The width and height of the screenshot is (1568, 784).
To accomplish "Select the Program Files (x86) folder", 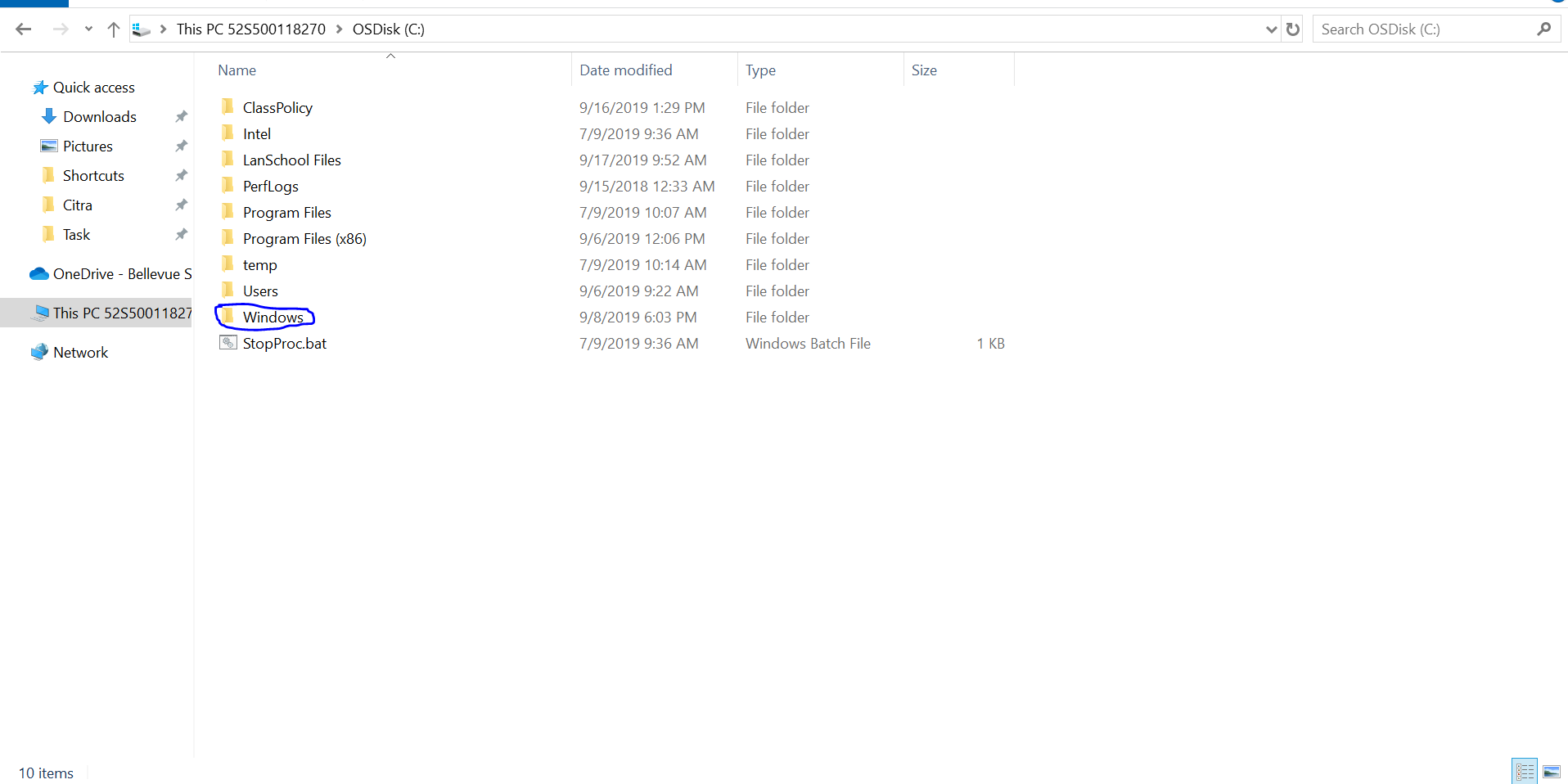I will [x=304, y=239].
